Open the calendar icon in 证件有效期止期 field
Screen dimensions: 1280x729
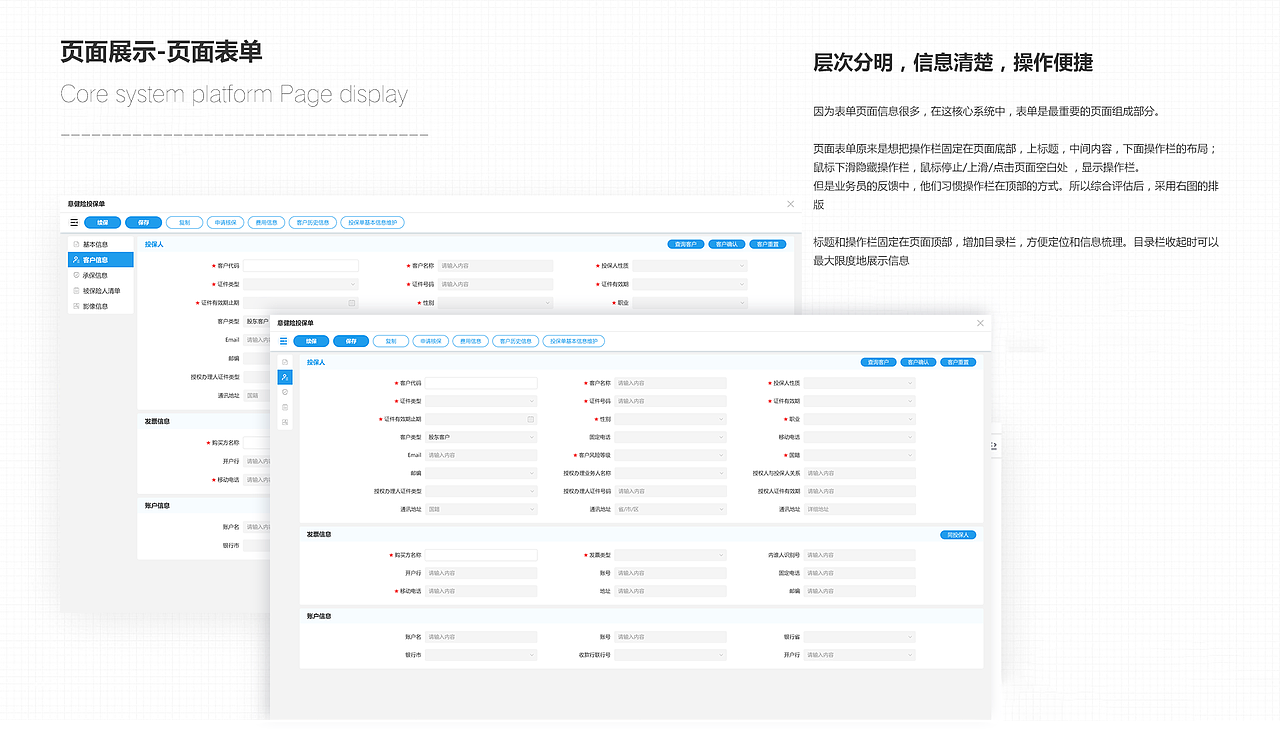(x=530, y=419)
